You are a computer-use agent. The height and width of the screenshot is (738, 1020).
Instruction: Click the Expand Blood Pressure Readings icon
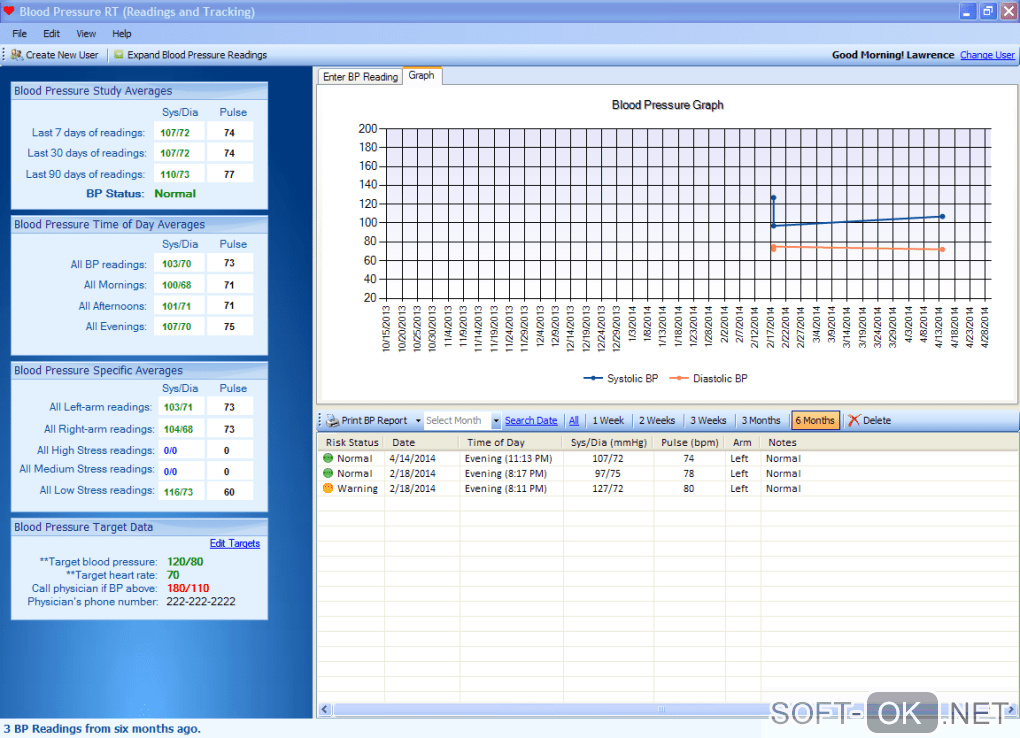pos(119,55)
